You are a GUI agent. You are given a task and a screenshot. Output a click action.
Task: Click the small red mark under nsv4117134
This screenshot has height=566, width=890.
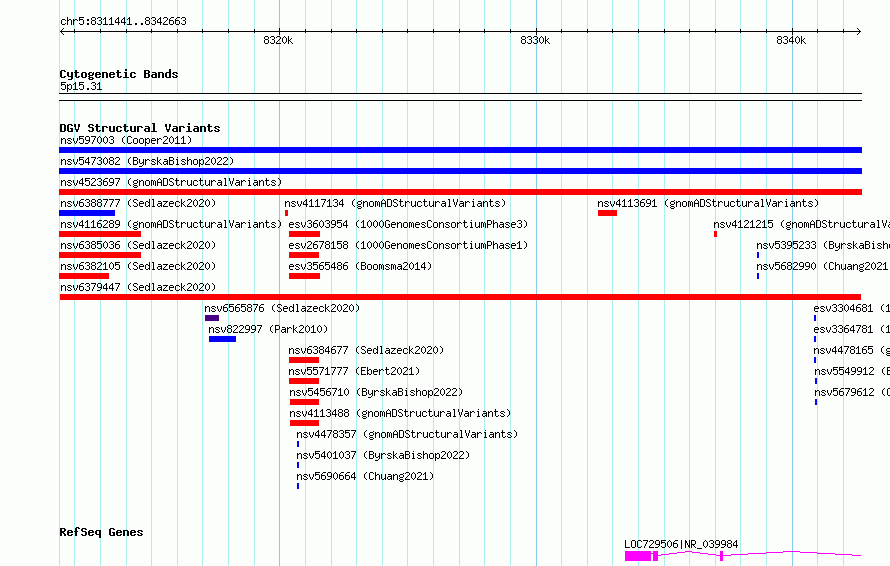point(287,213)
